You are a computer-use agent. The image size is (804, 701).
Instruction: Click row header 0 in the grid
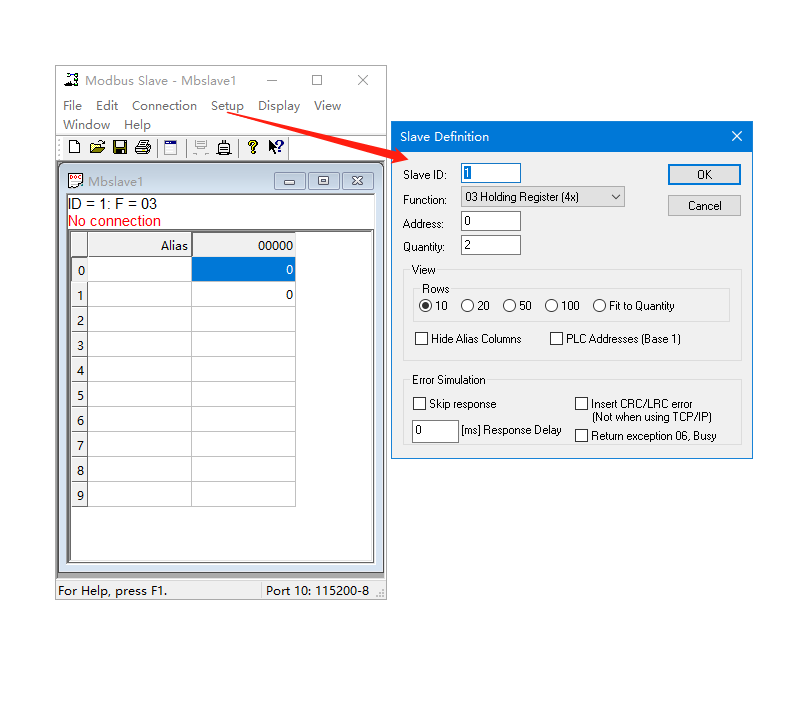tap(80, 270)
